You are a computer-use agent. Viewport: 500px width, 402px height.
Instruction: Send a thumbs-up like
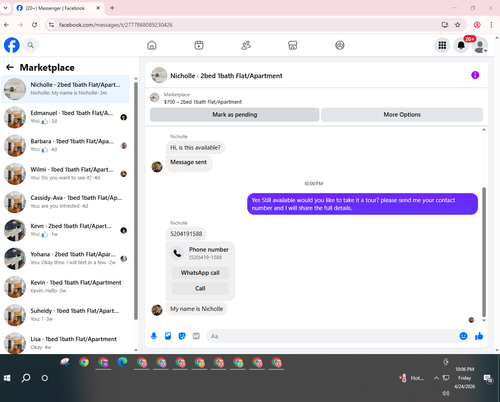pos(479,336)
